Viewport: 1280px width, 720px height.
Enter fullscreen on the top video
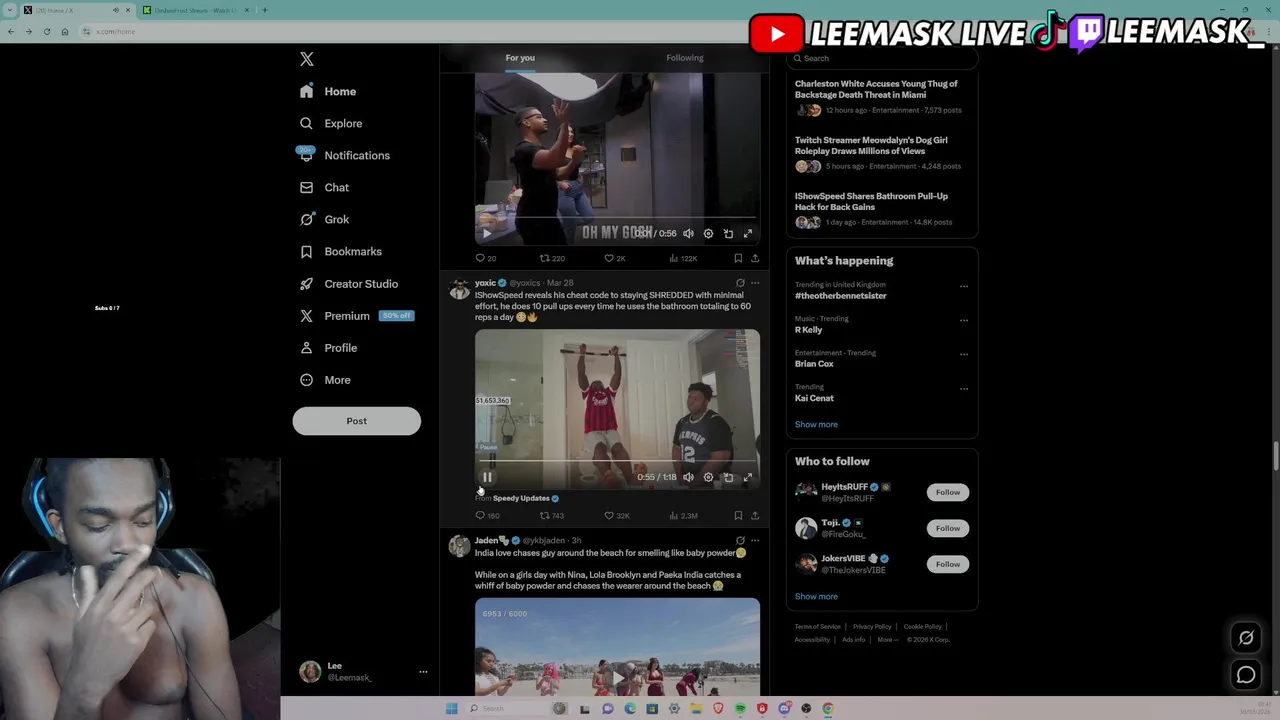pos(747,233)
